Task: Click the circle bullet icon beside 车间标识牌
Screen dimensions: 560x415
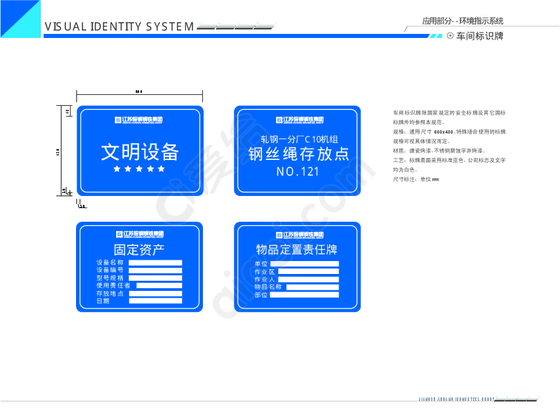Action: [450, 36]
